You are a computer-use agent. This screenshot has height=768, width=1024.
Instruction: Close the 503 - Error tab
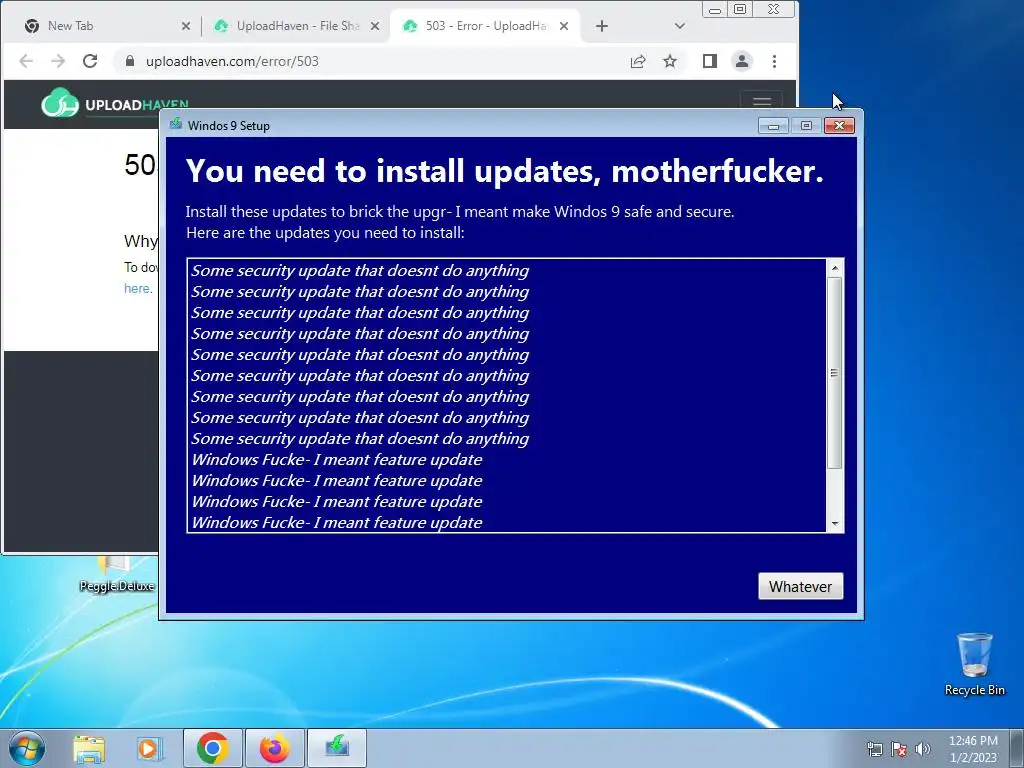(564, 26)
